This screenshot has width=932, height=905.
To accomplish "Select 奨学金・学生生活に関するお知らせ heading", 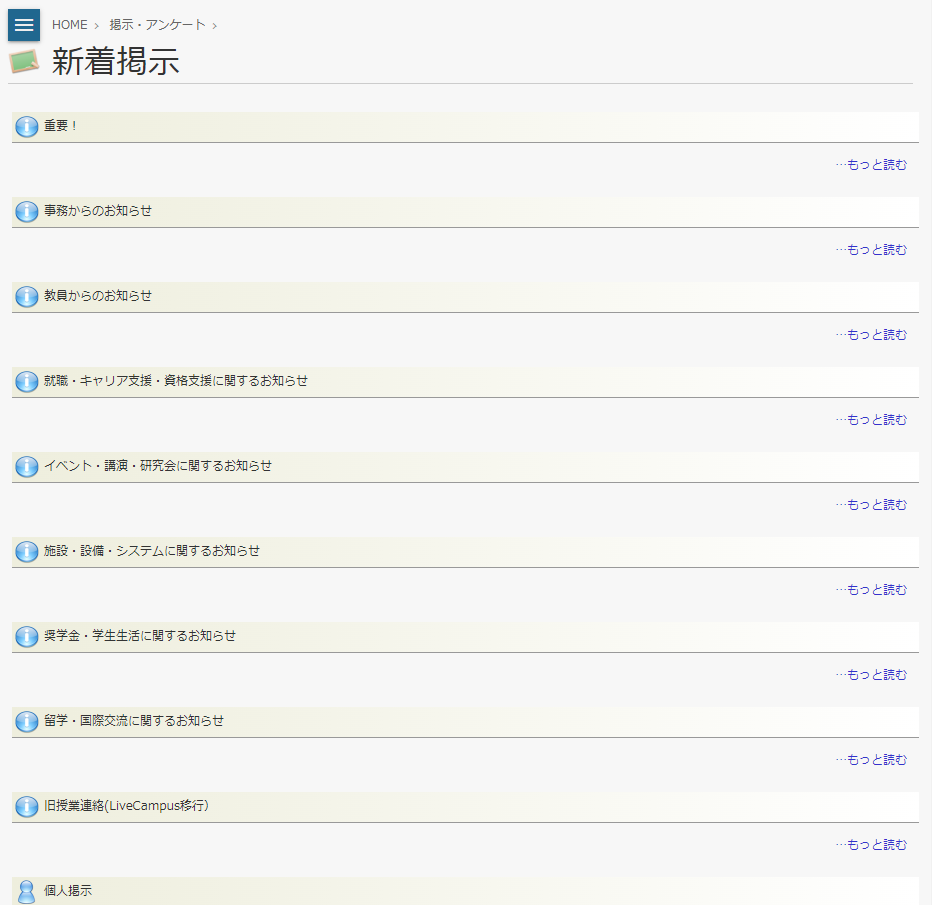I will pos(140,635).
